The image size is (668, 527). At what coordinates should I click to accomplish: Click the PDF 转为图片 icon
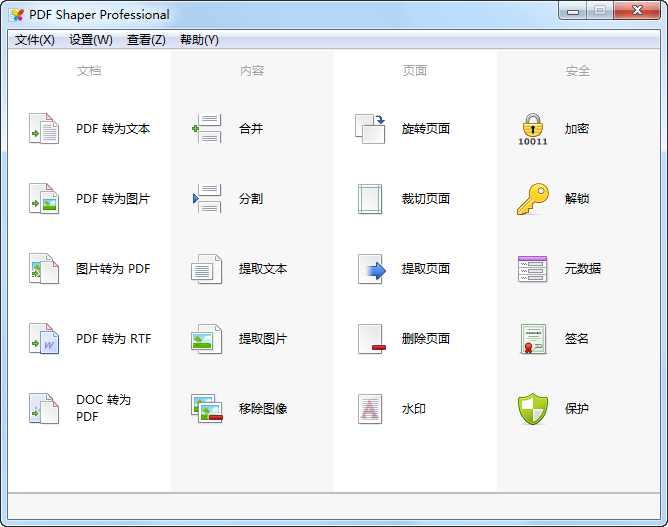click(x=44, y=199)
